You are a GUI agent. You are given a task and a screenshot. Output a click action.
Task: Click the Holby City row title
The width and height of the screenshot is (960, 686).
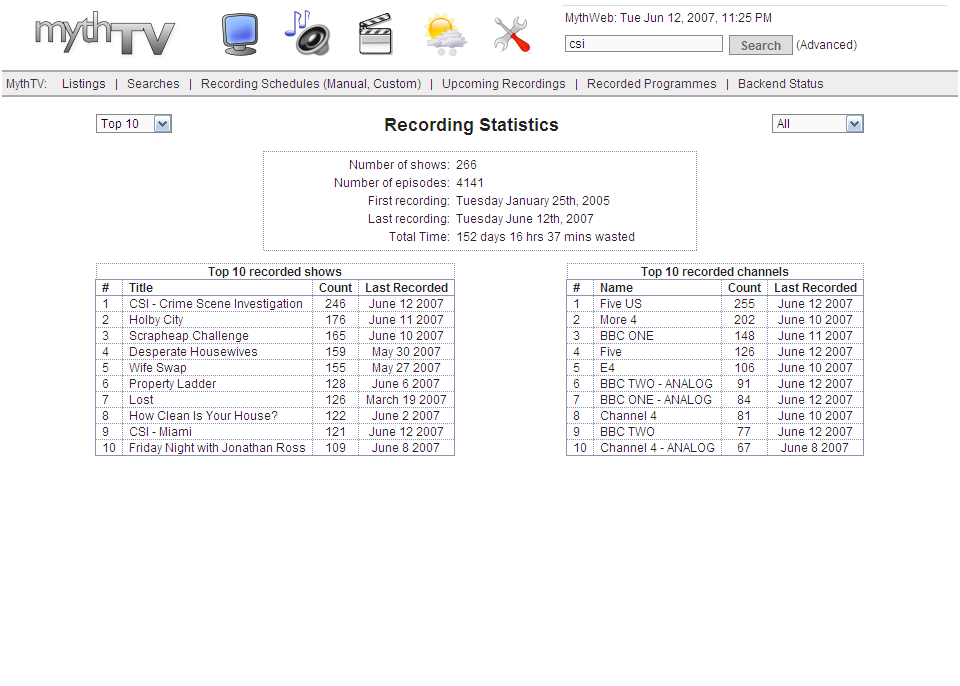pyautogui.click(x=156, y=320)
